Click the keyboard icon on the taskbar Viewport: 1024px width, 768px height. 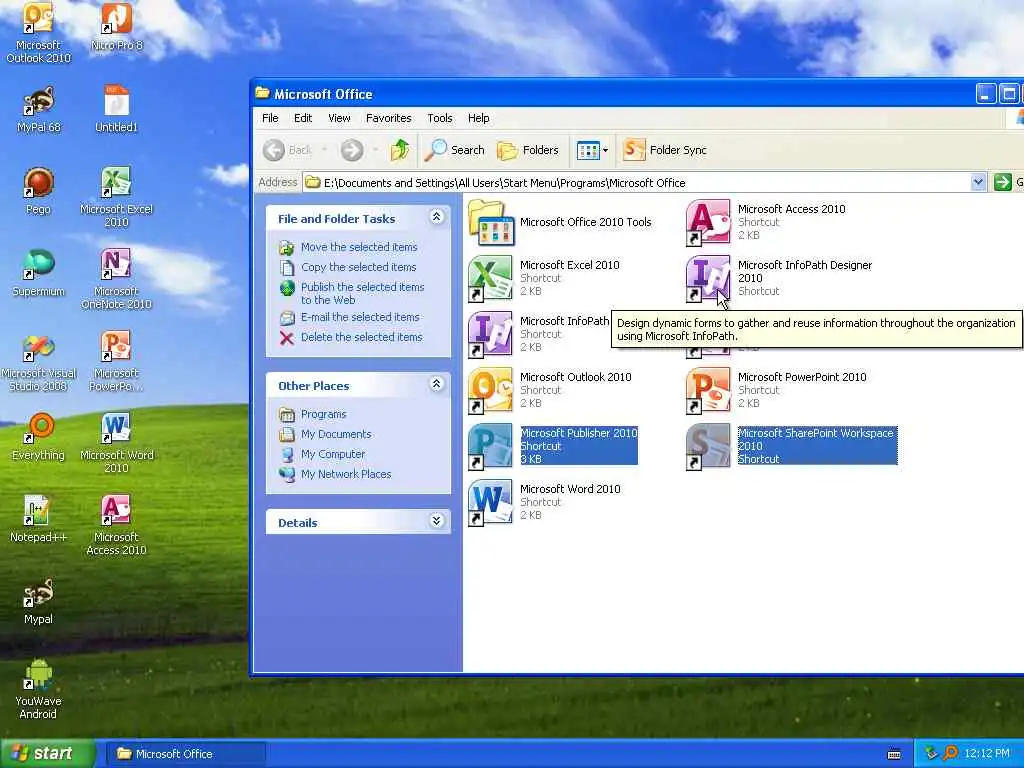tap(894, 754)
